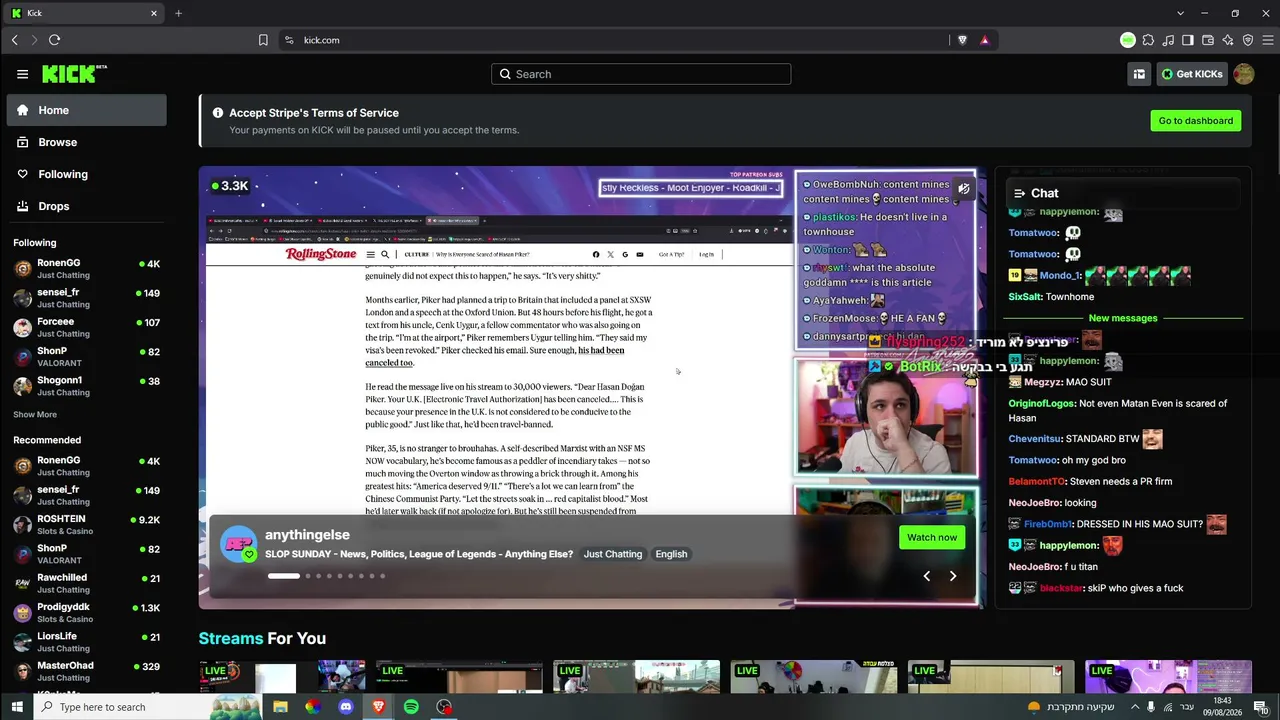The height and width of the screenshot is (720, 1280).
Task: Open the Windows Start menu
Action: 16,707
